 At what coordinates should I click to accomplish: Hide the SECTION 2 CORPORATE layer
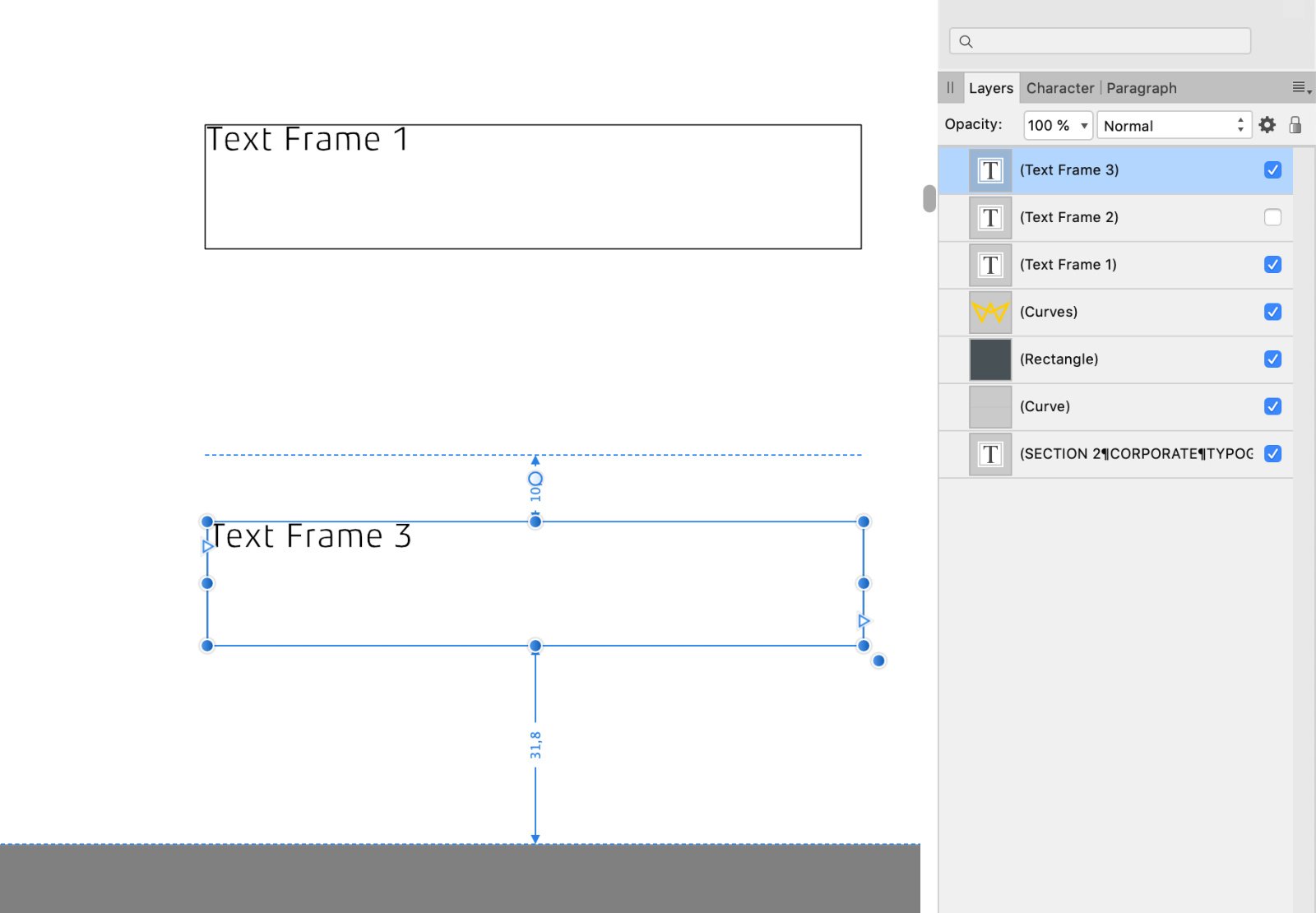tap(1272, 454)
